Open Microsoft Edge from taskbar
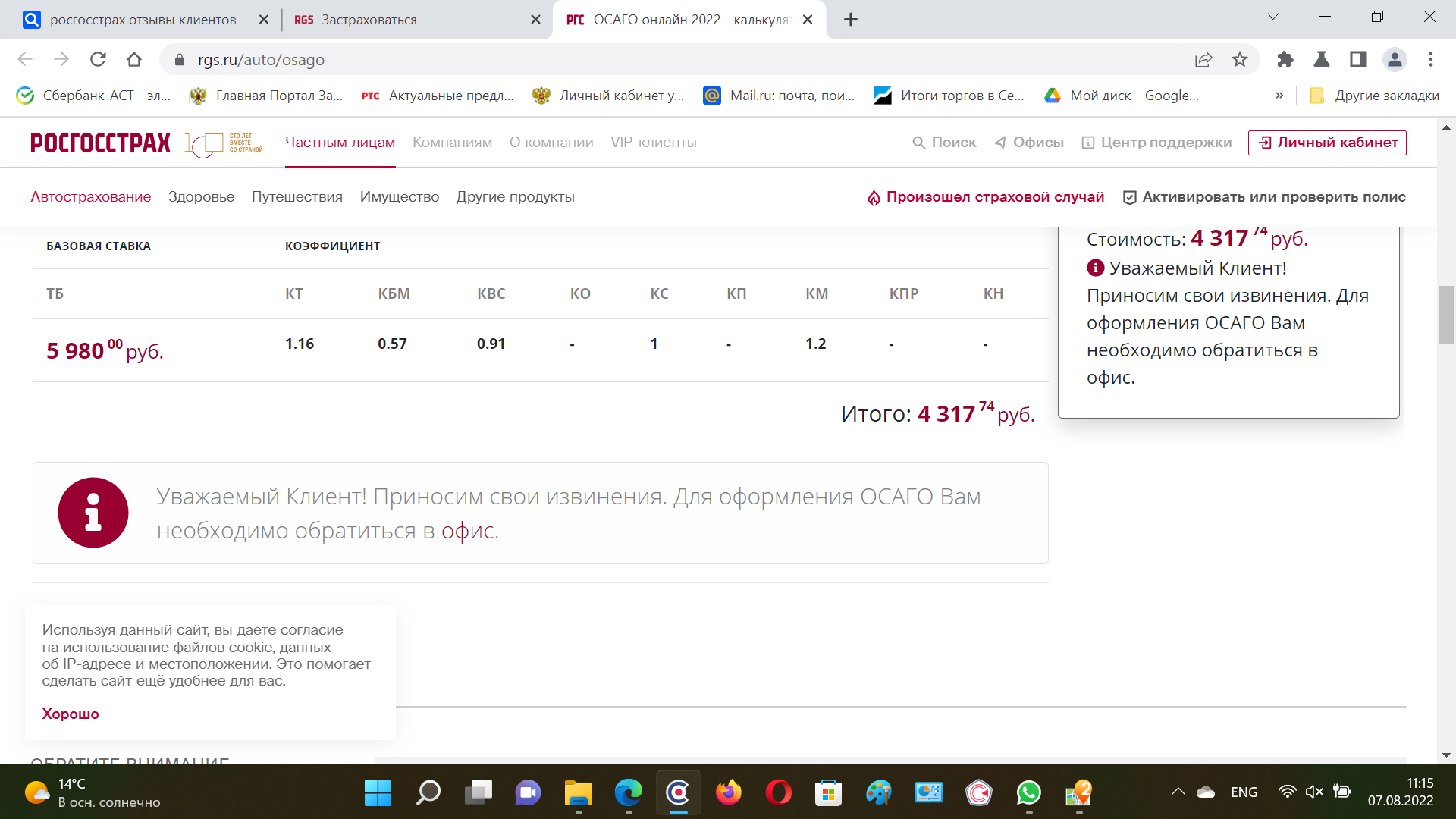1456x819 pixels. pyautogui.click(x=629, y=793)
